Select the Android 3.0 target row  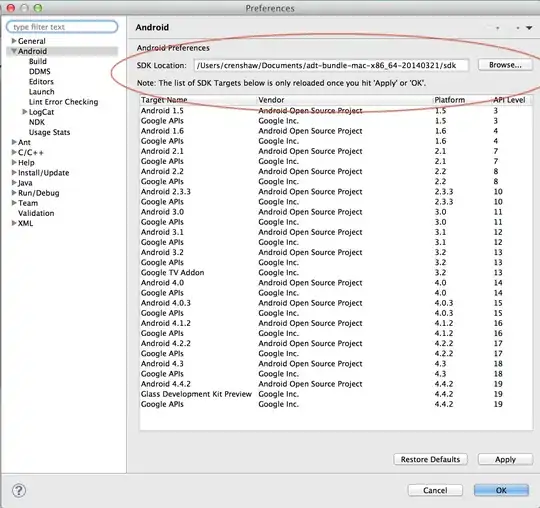click(336, 212)
